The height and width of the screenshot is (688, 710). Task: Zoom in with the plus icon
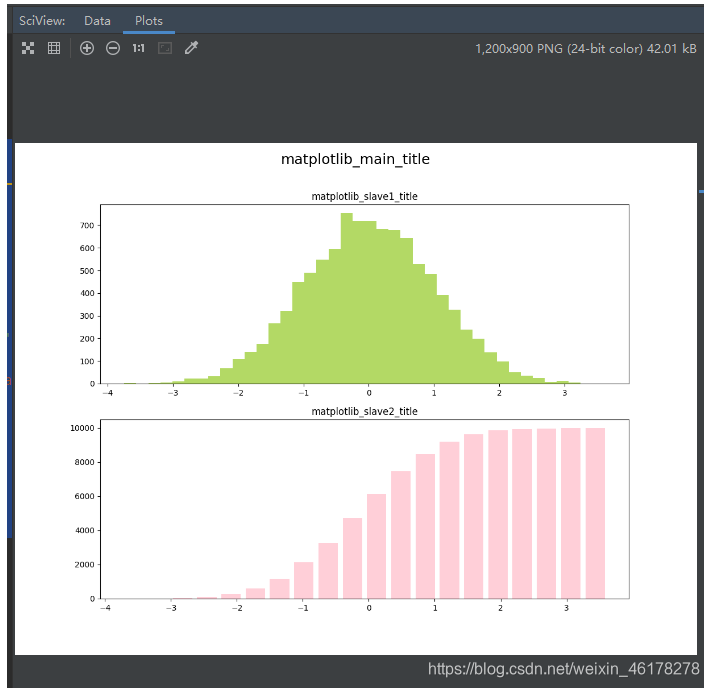click(87, 48)
